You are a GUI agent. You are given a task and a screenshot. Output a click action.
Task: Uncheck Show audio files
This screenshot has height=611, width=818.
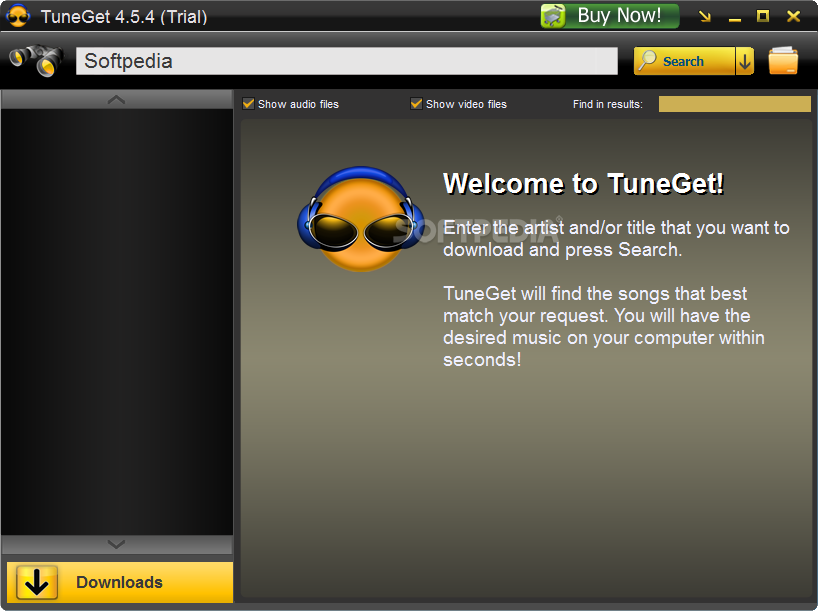[248, 104]
